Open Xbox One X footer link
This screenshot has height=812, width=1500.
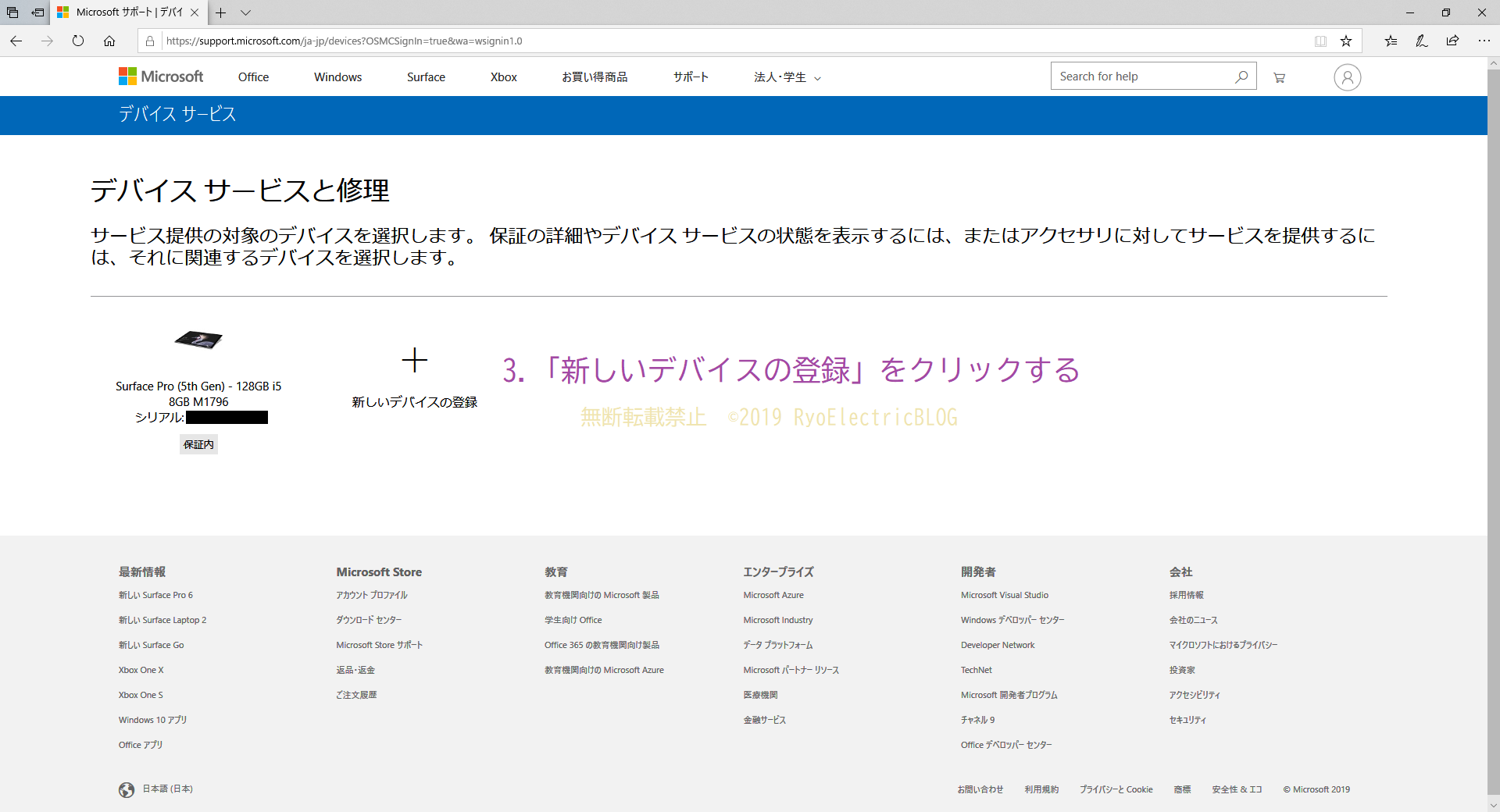click(x=141, y=670)
